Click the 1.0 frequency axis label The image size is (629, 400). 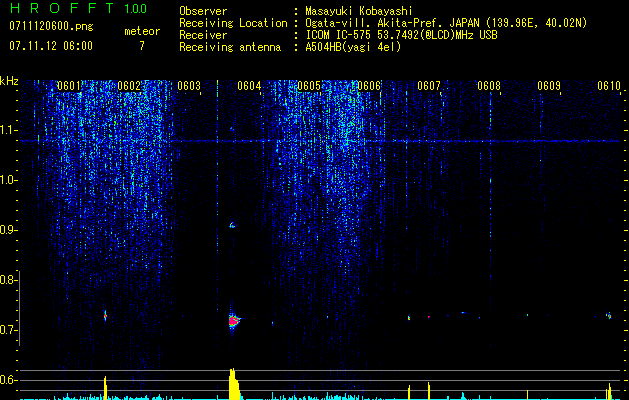[x=9, y=180]
